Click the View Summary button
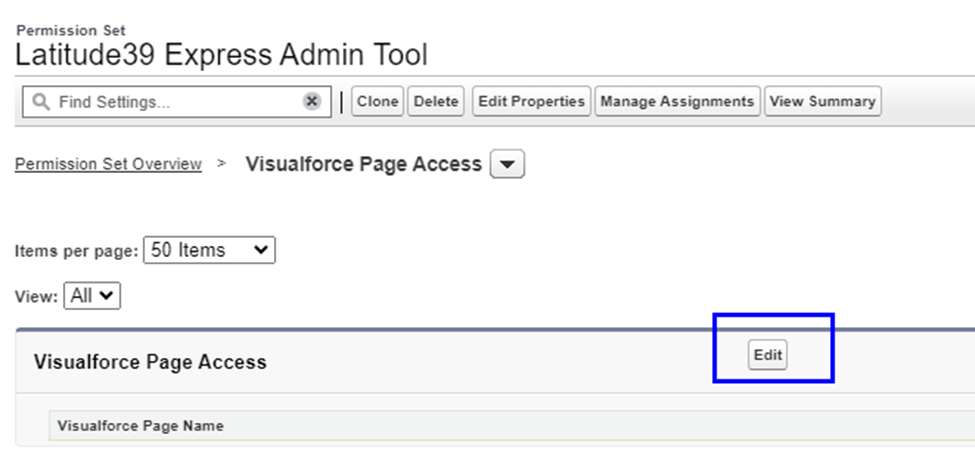 (x=823, y=101)
